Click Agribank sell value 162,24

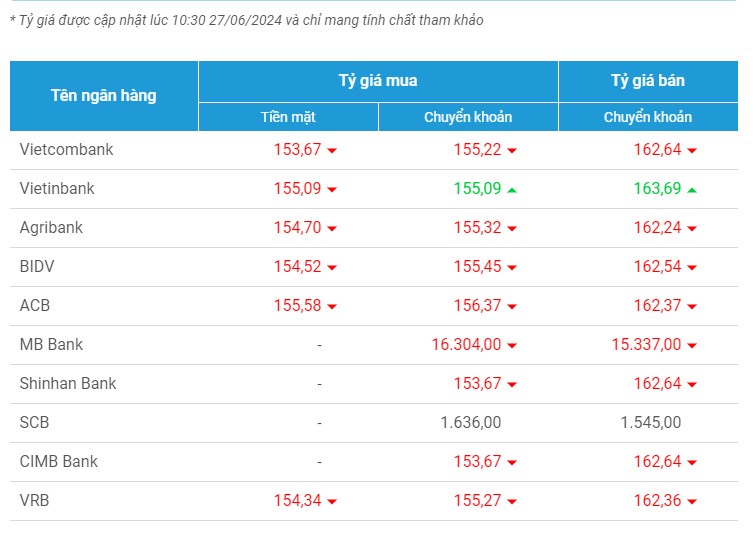click(x=658, y=228)
